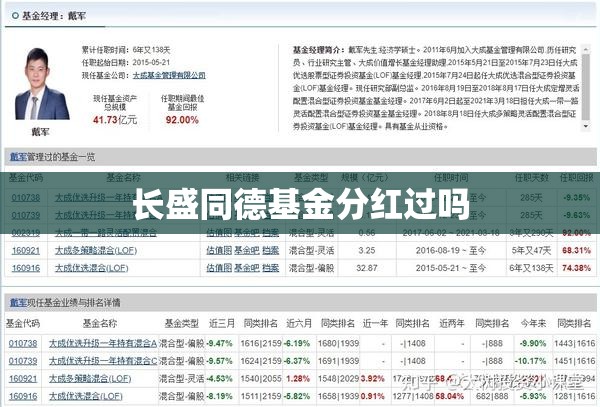Open fund code 010738 in the performance ranking table
This screenshot has width=600, height=407.
tap(23, 344)
